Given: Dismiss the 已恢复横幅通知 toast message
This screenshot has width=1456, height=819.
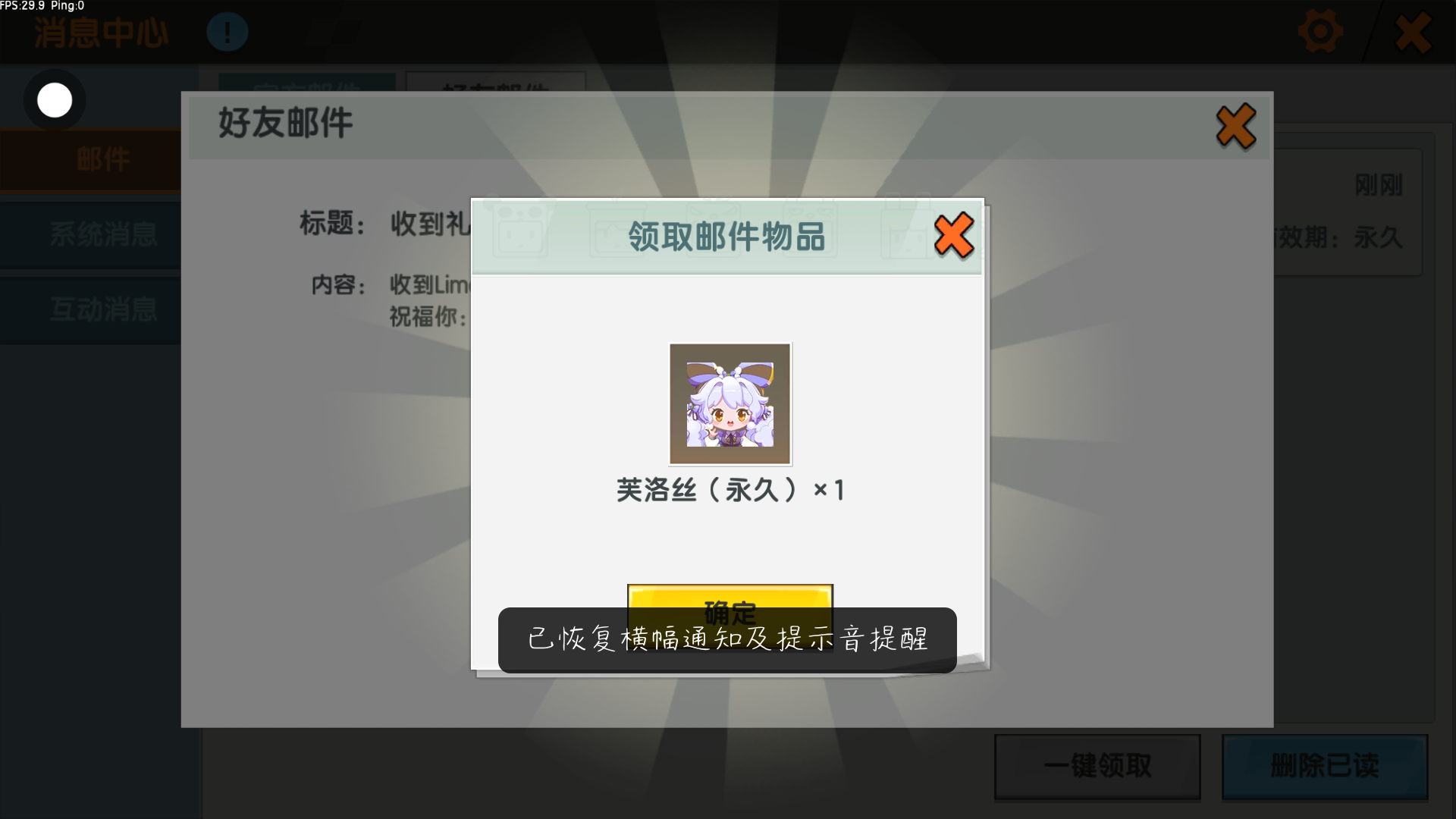Looking at the screenshot, I should click(x=727, y=639).
